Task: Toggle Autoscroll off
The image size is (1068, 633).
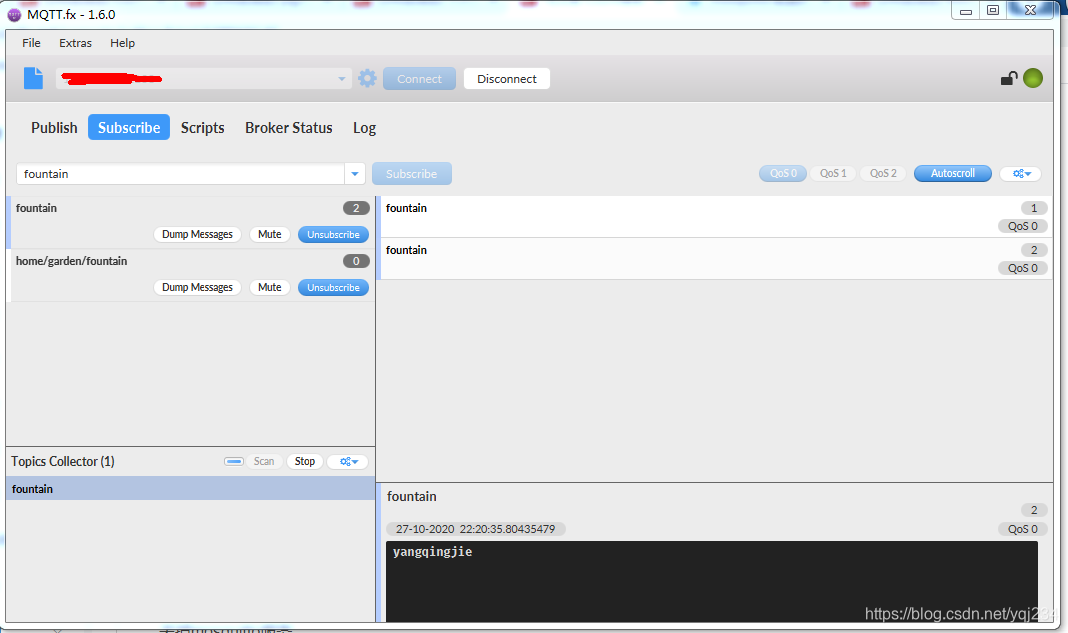Action: (x=952, y=173)
